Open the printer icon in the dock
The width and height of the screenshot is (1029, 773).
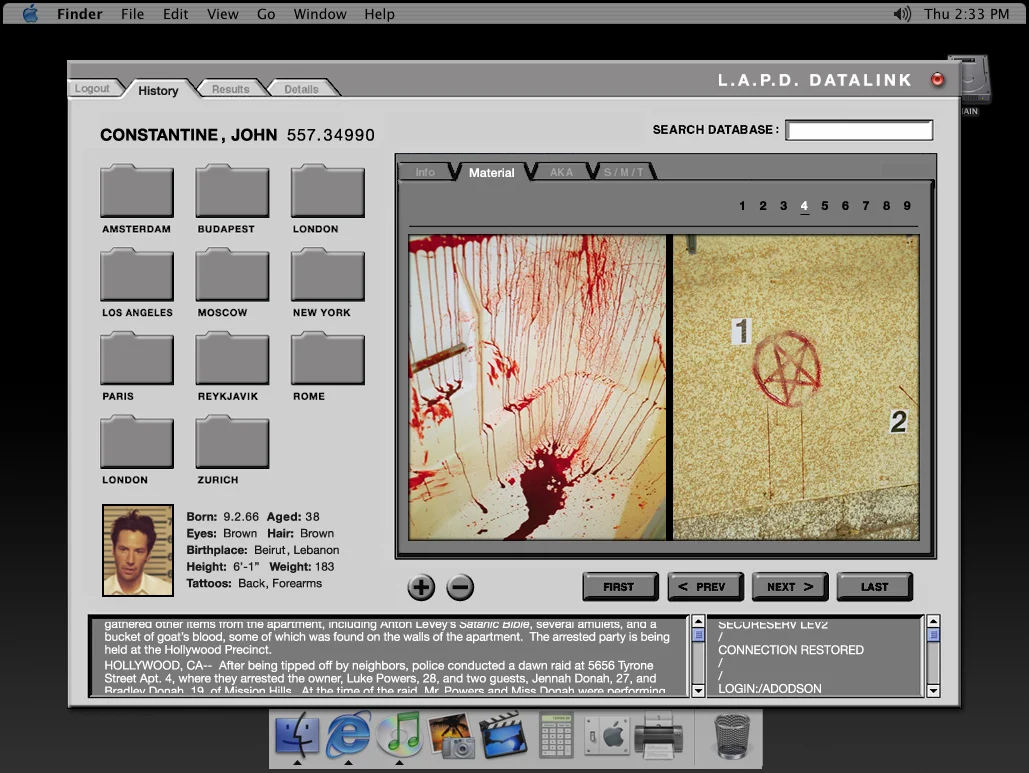coord(658,736)
